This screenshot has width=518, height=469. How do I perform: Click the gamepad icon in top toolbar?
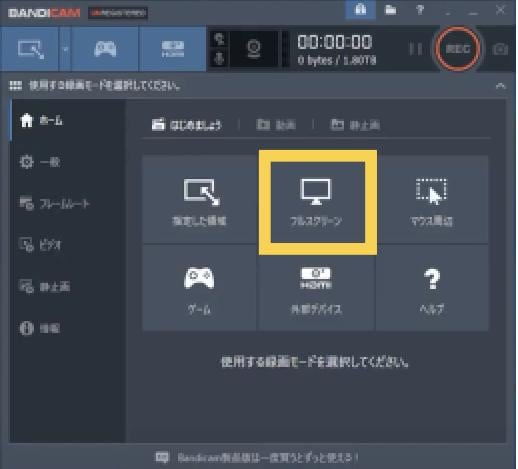(105, 49)
